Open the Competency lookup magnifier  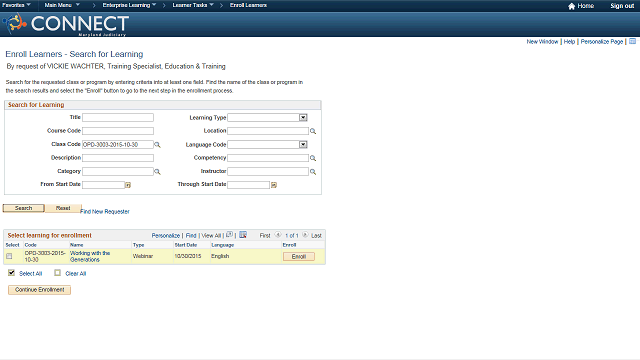[313, 158]
